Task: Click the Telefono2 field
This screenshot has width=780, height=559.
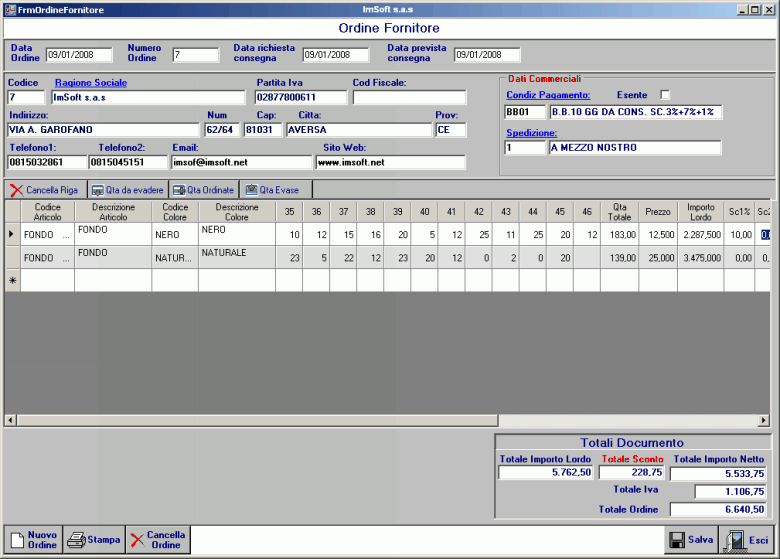Action: [x=128, y=162]
